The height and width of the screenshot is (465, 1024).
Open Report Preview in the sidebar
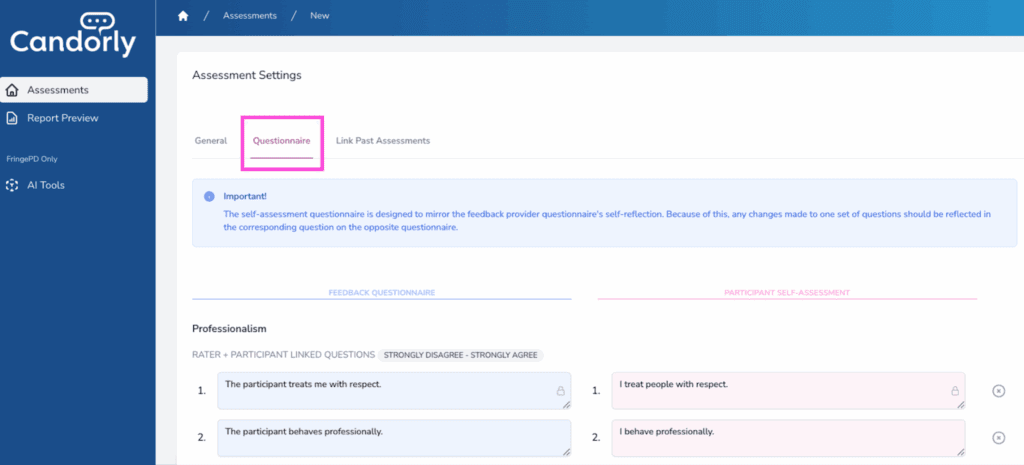click(62, 118)
